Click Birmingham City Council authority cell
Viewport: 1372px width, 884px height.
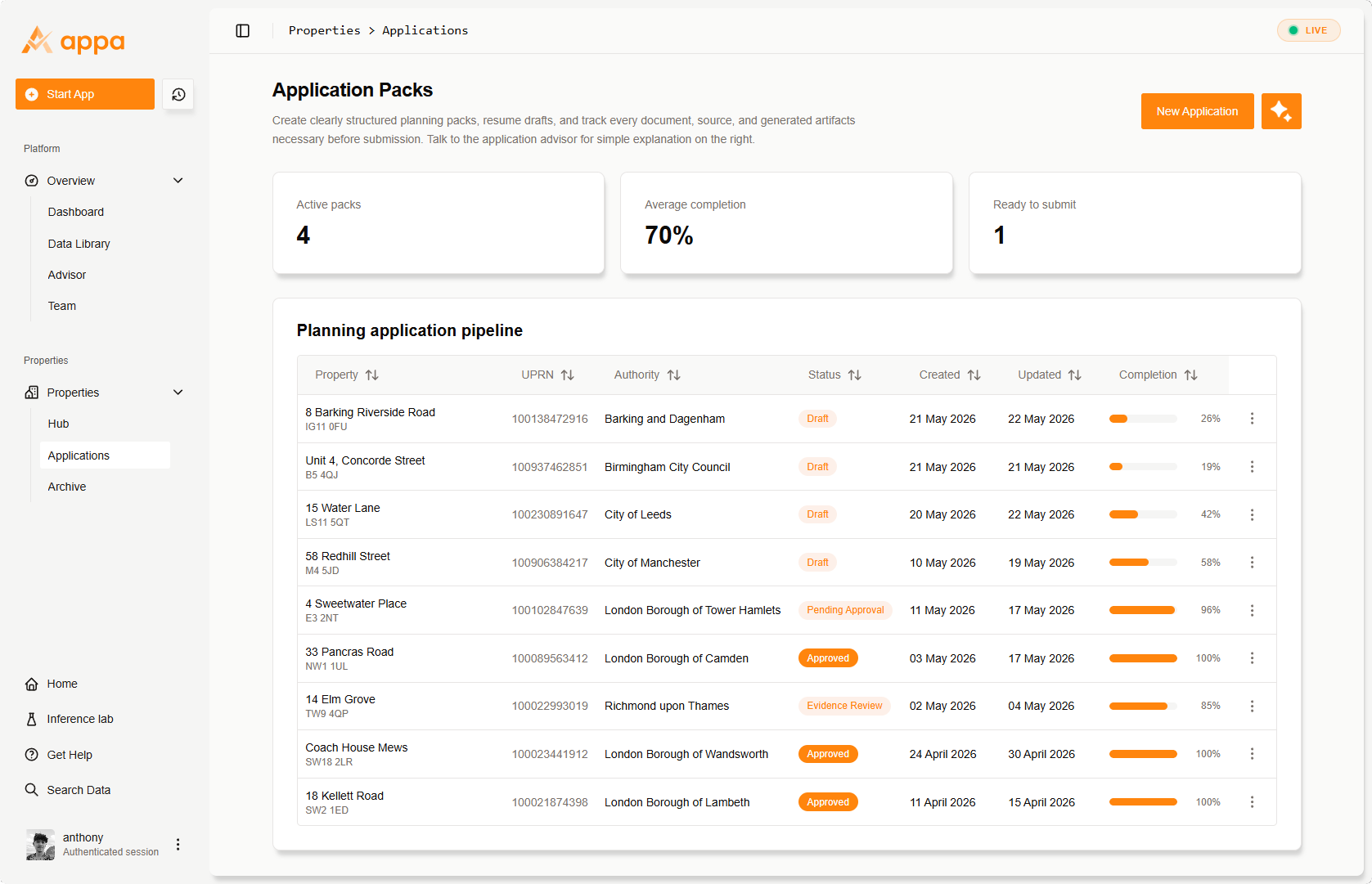coord(667,467)
